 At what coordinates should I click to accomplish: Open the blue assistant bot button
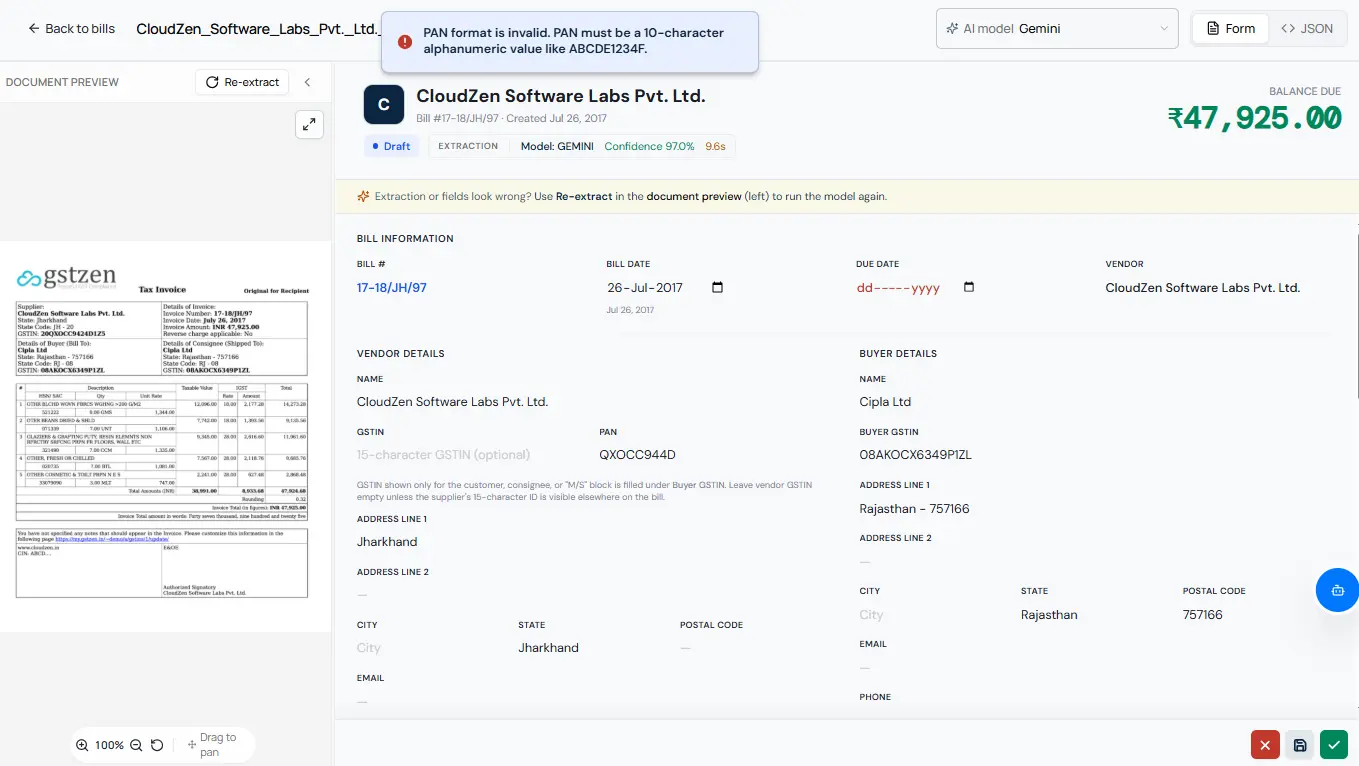click(x=1337, y=590)
